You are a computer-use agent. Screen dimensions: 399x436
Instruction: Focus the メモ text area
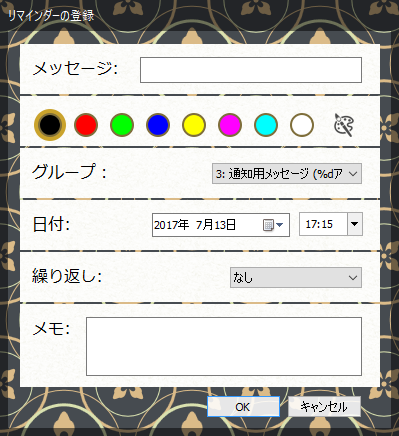[224, 347]
